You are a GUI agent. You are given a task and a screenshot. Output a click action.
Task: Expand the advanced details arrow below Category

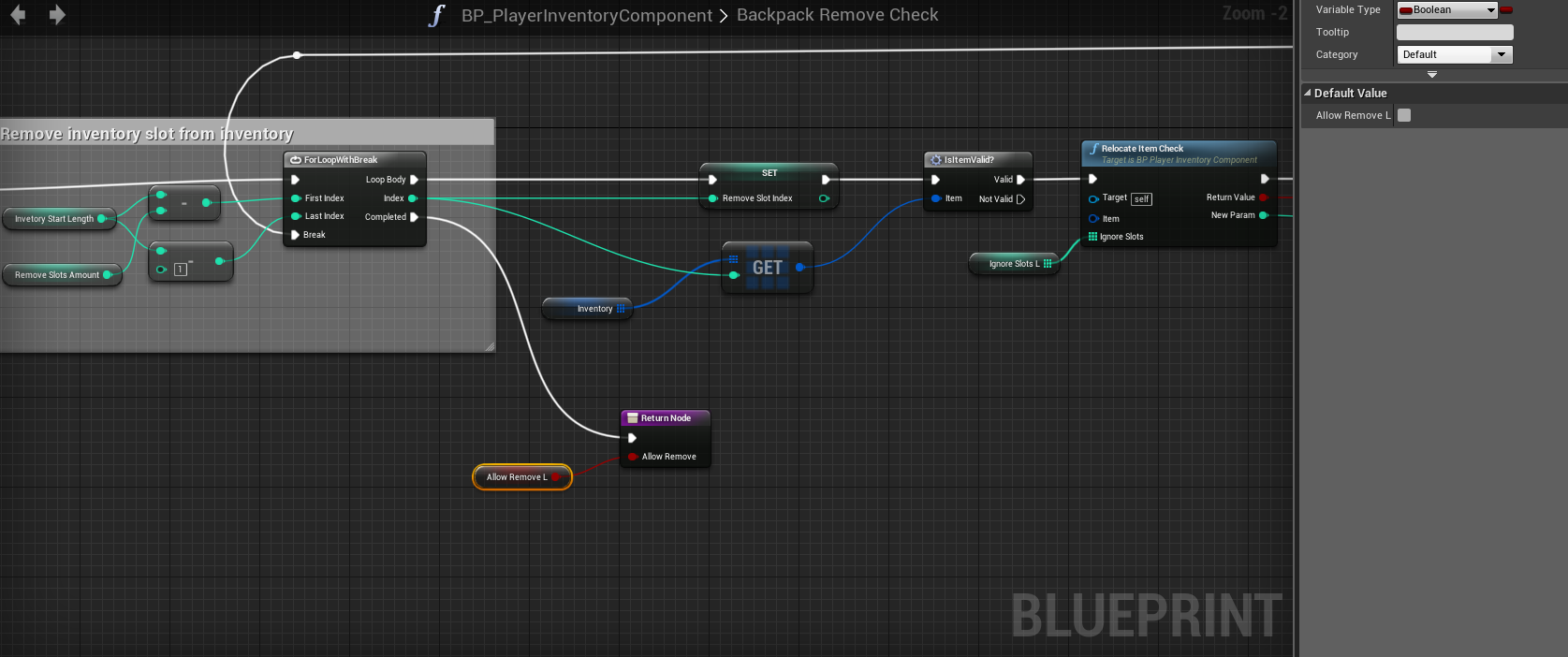pos(1432,74)
